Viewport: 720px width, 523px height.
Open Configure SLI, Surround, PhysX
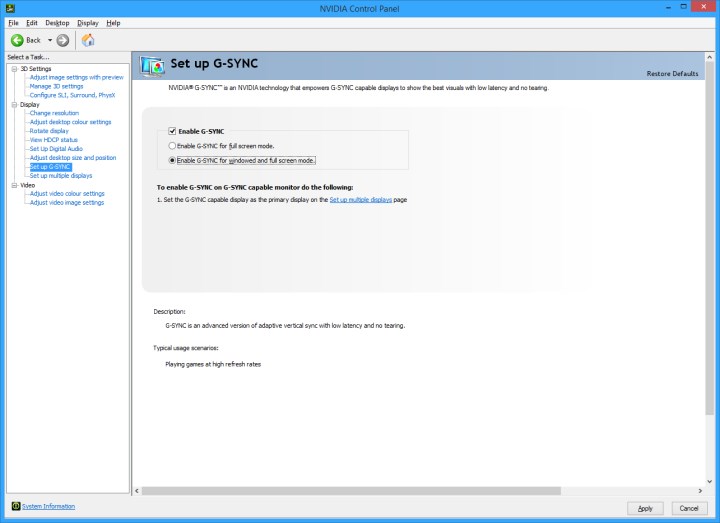[x=73, y=95]
